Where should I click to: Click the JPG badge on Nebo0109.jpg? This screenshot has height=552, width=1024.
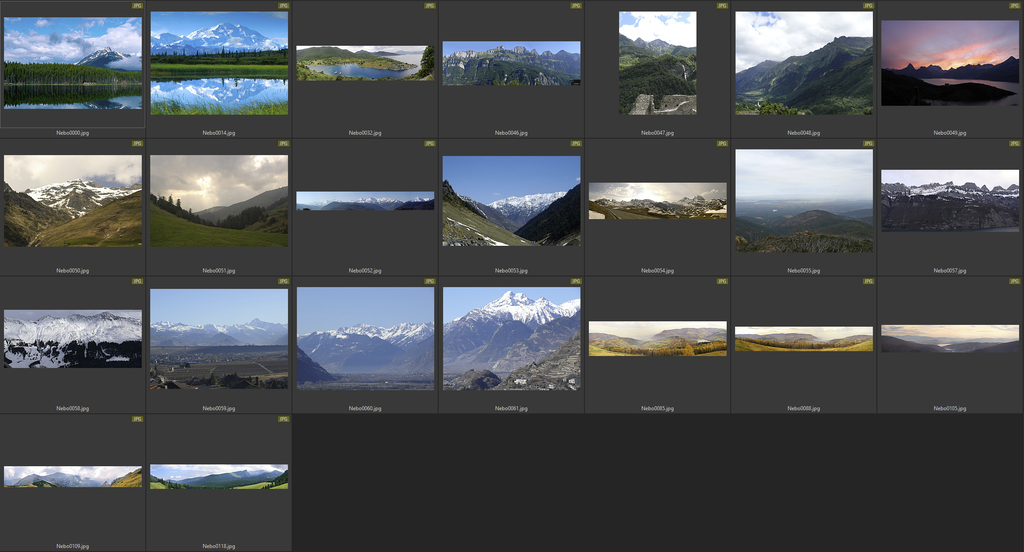click(137, 419)
